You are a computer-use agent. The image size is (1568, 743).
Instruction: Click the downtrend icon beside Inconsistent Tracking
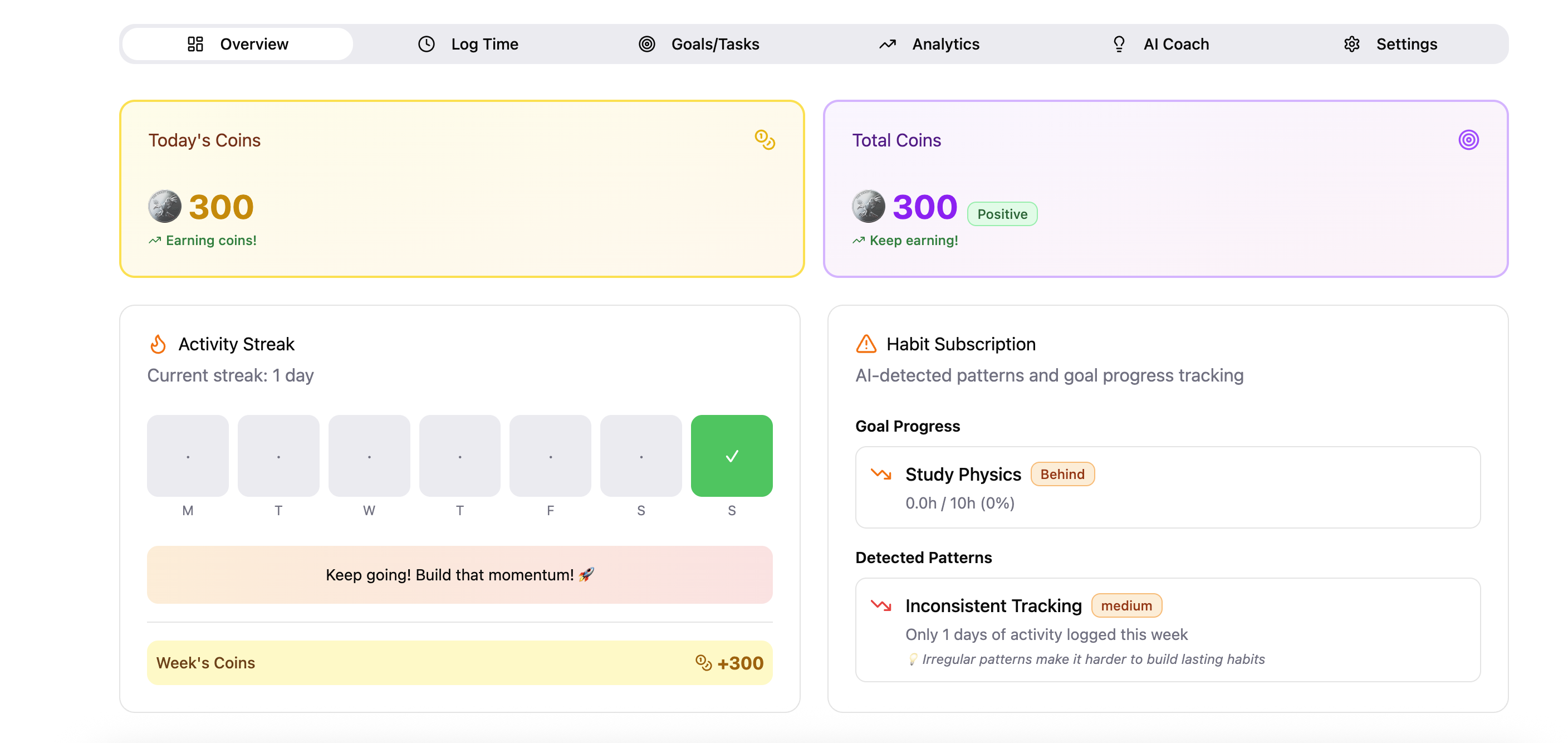881,605
